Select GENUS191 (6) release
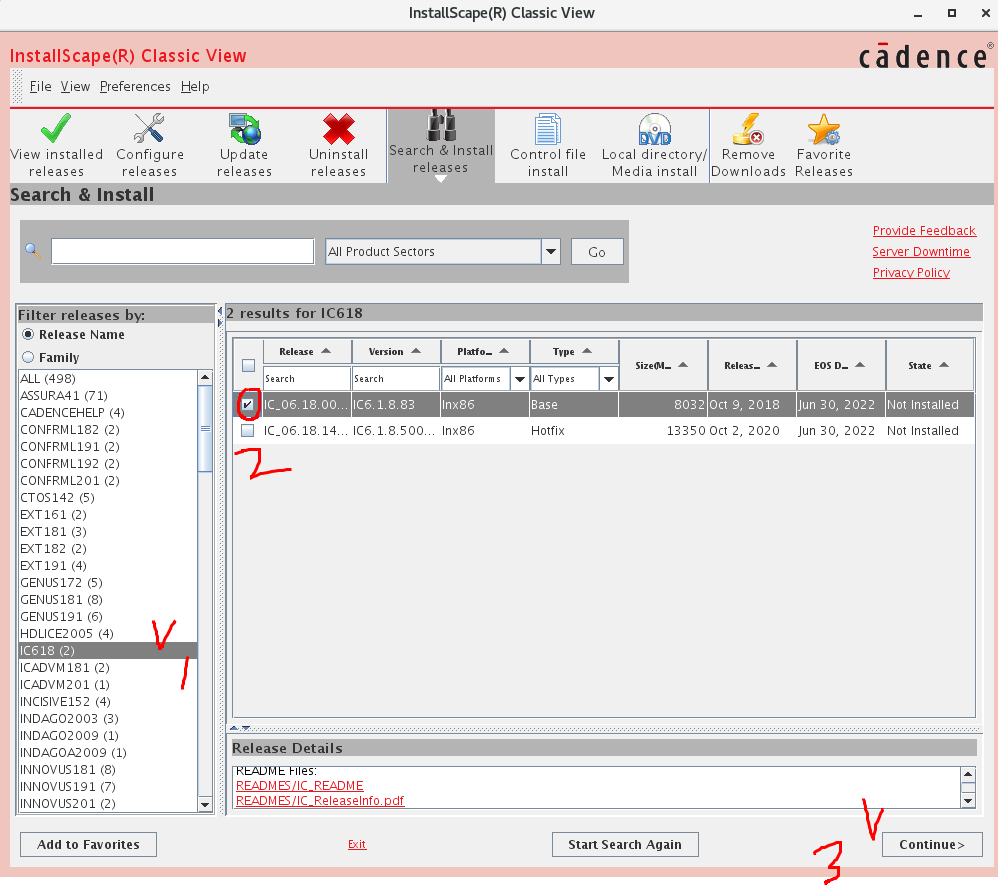The image size is (998, 885). click(108, 616)
